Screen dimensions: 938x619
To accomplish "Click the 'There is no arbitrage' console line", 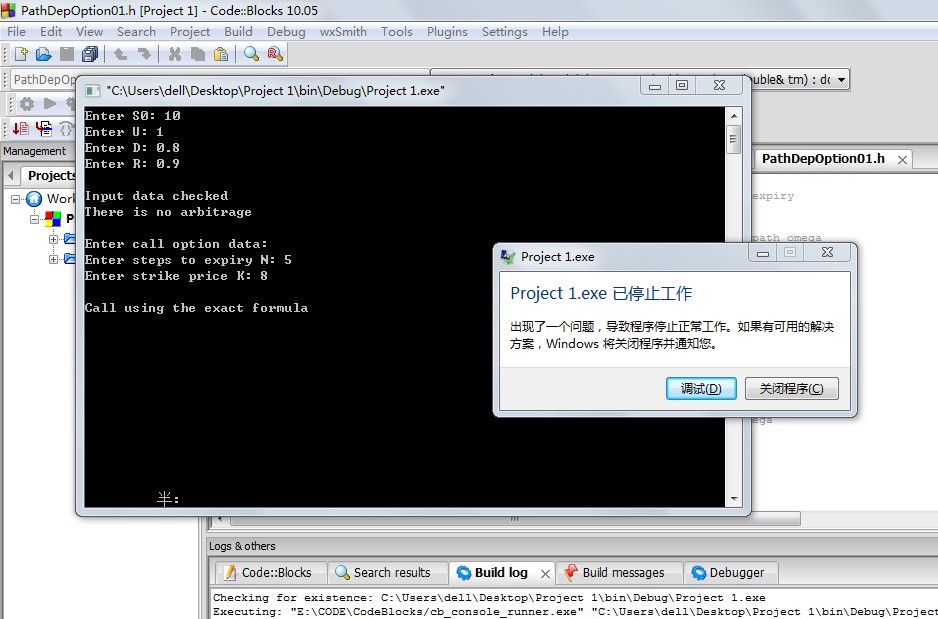I will [x=168, y=212].
